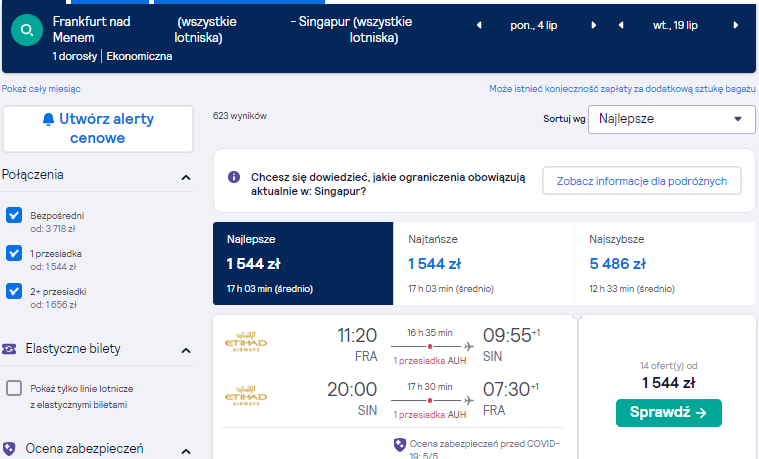Image resolution: width=759 pixels, height=459 pixels.
Task: Uncheck the 2+ przesiadki checkbox
Action: (14, 291)
